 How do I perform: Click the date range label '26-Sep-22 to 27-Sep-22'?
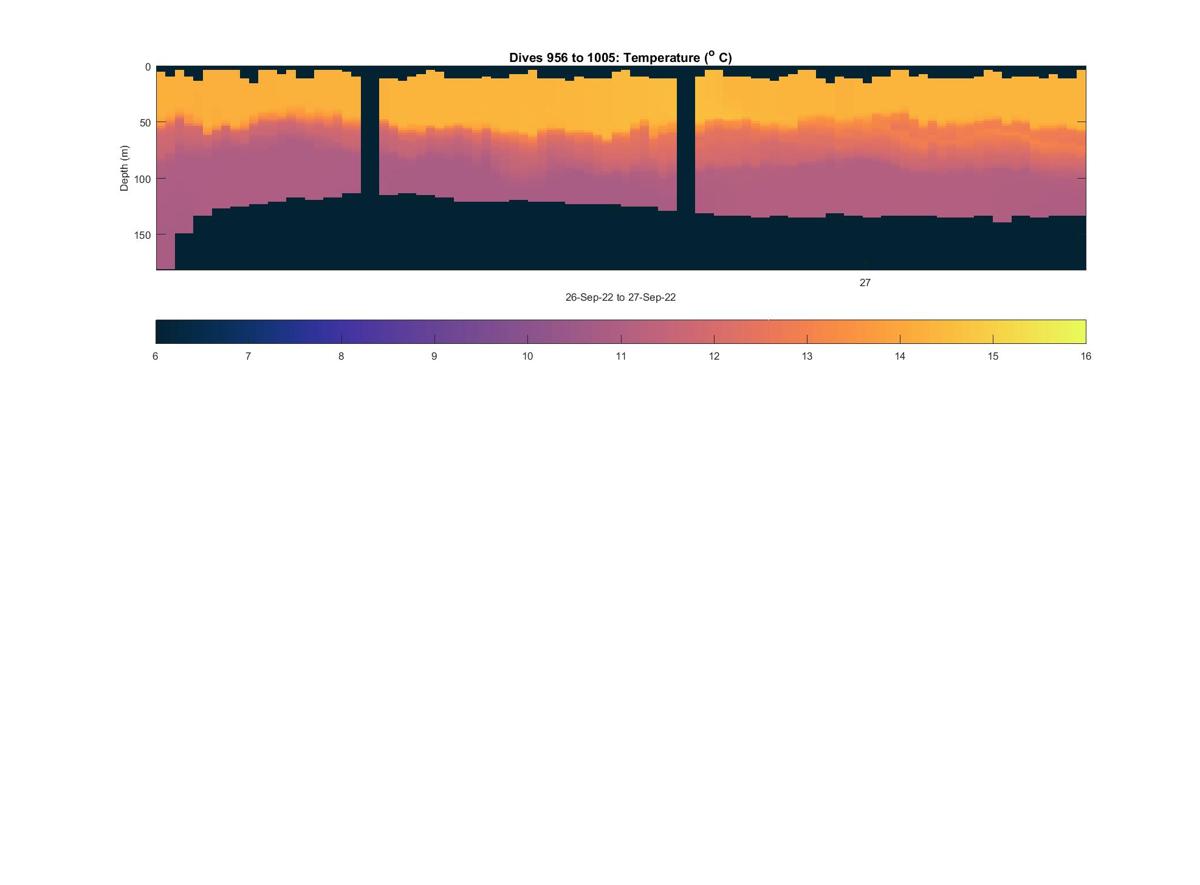coord(620,297)
